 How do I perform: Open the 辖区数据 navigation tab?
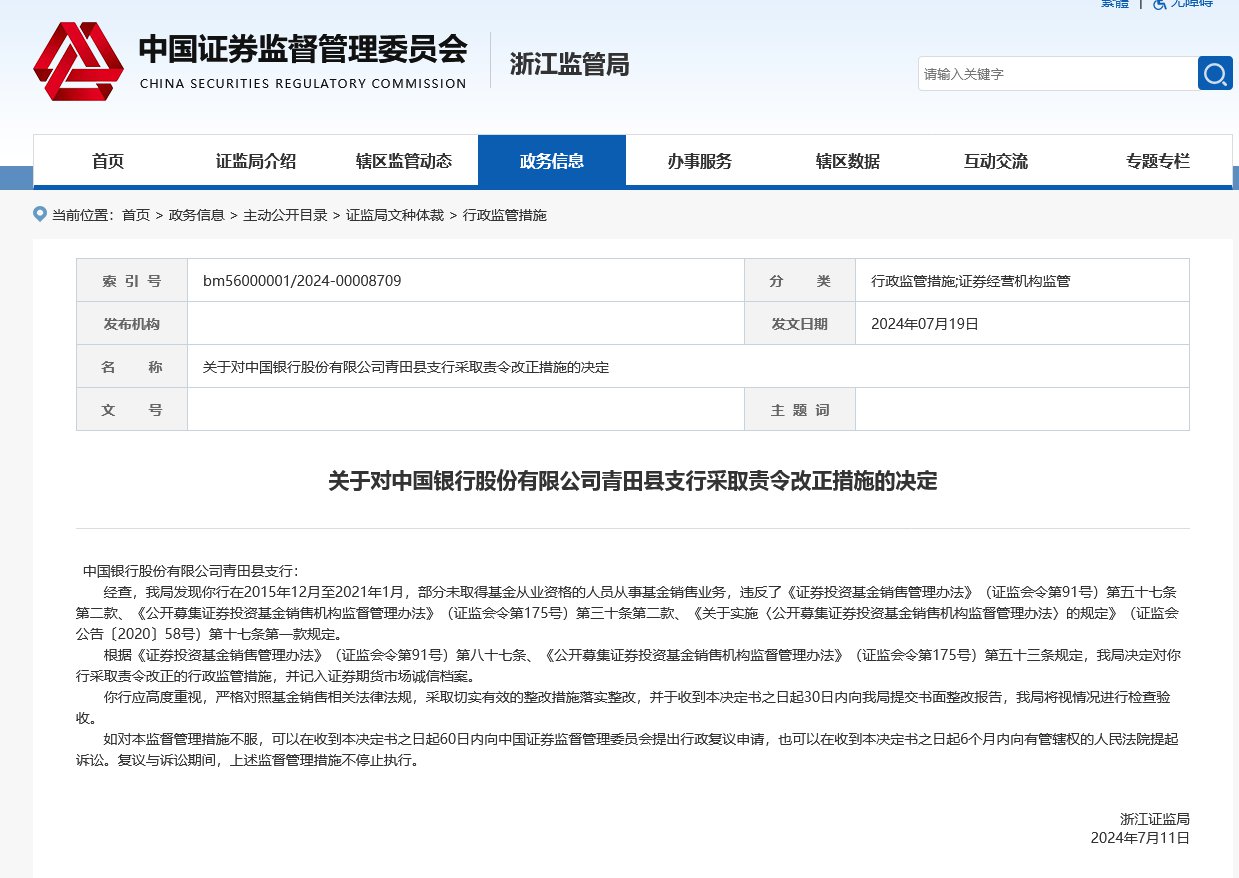coord(848,161)
